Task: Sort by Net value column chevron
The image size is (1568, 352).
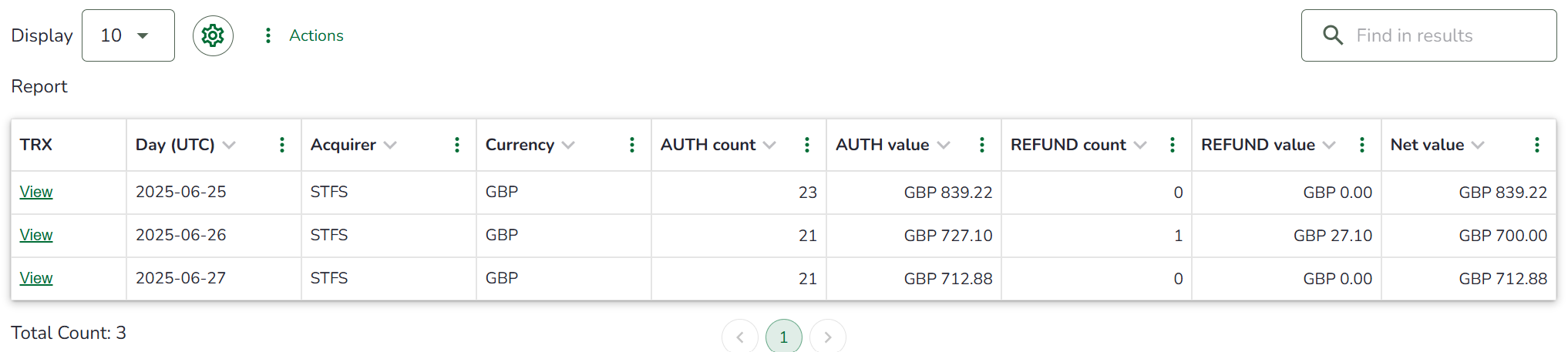Action: (x=1478, y=145)
